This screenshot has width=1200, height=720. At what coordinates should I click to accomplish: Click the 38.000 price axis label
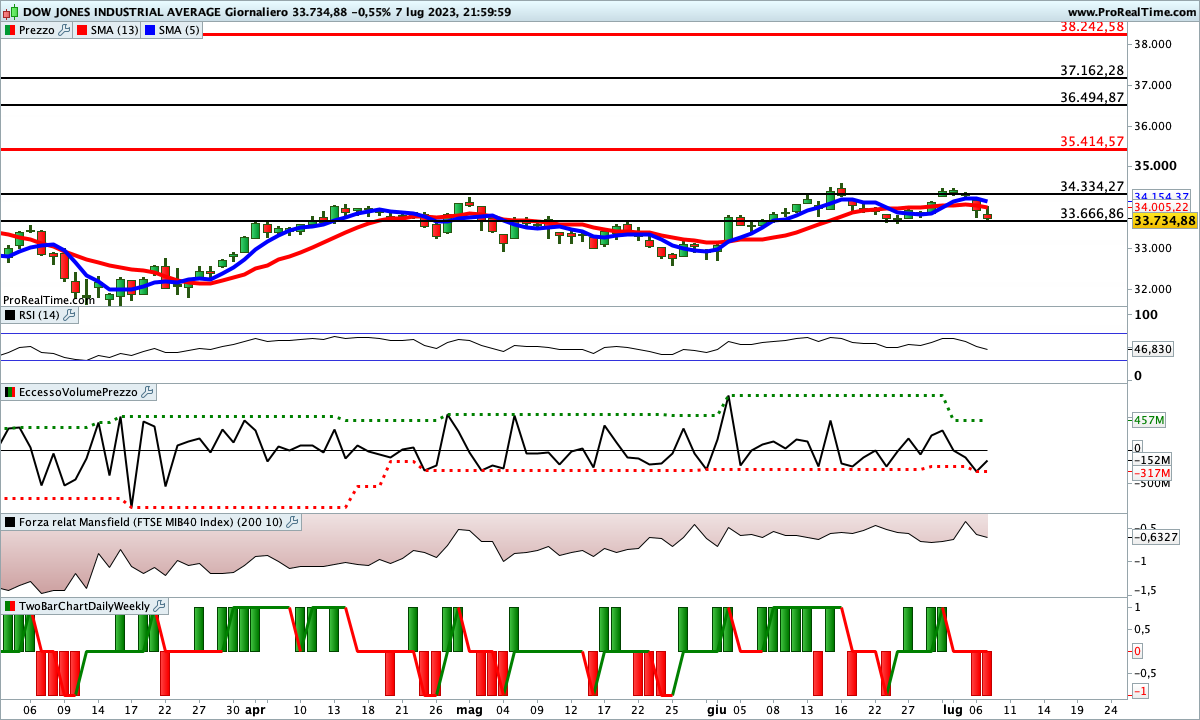coord(1153,44)
